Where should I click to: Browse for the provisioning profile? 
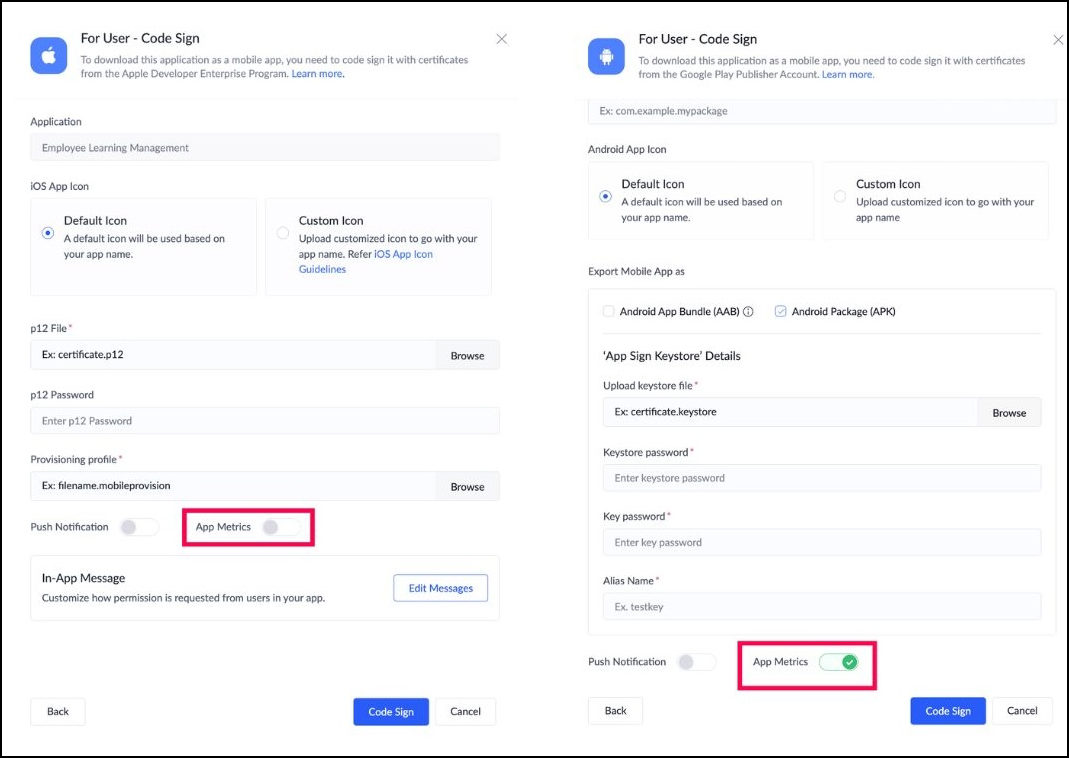[467, 487]
